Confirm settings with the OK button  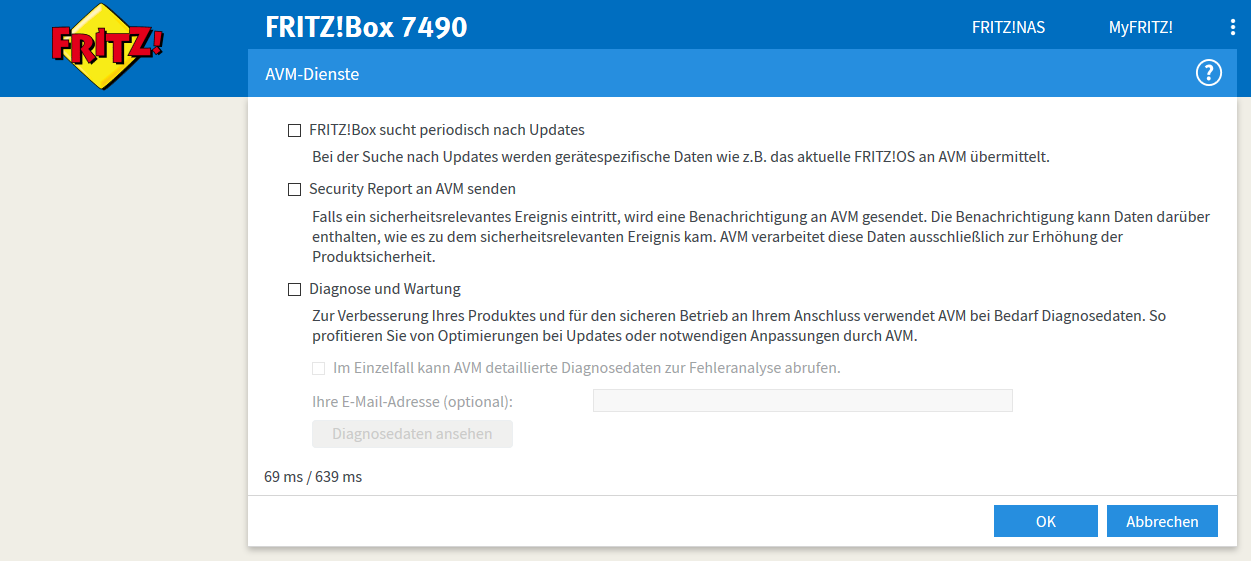click(x=1046, y=521)
